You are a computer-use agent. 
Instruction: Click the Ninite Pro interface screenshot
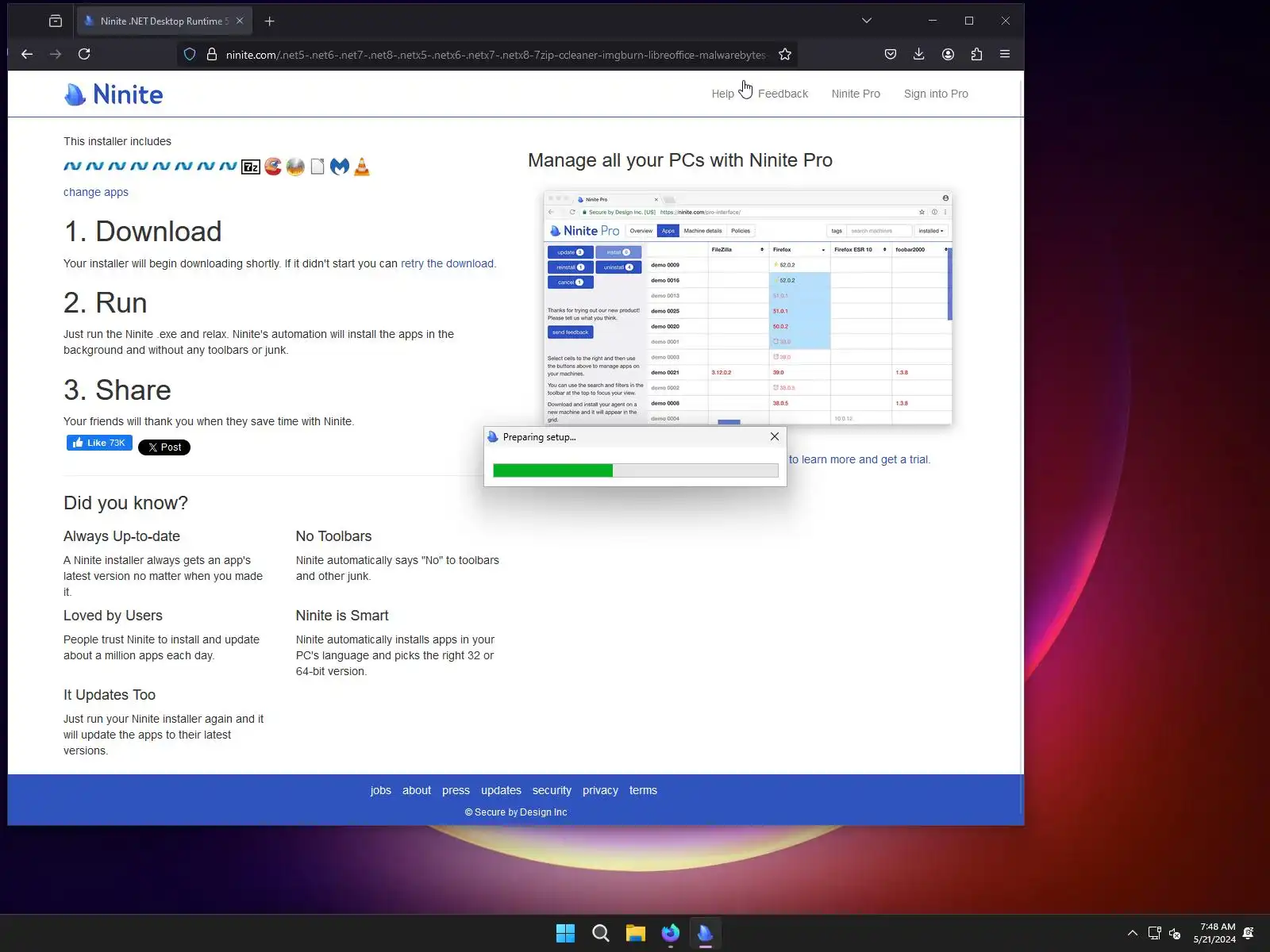pyautogui.click(x=748, y=308)
